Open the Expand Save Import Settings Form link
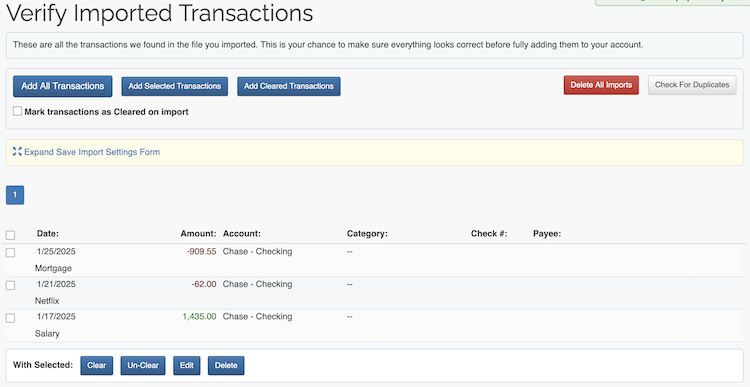 92,152
